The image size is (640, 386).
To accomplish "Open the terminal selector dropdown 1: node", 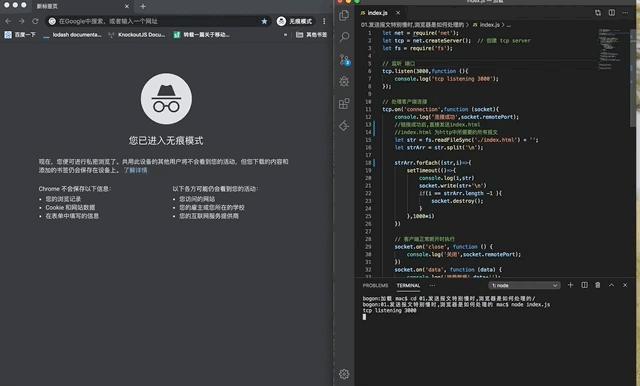I will 524,286.
